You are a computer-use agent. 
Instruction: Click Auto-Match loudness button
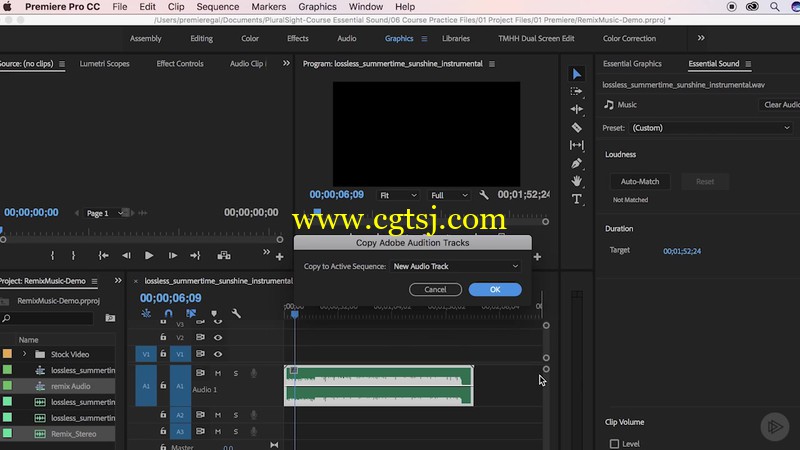pyautogui.click(x=640, y=182)
